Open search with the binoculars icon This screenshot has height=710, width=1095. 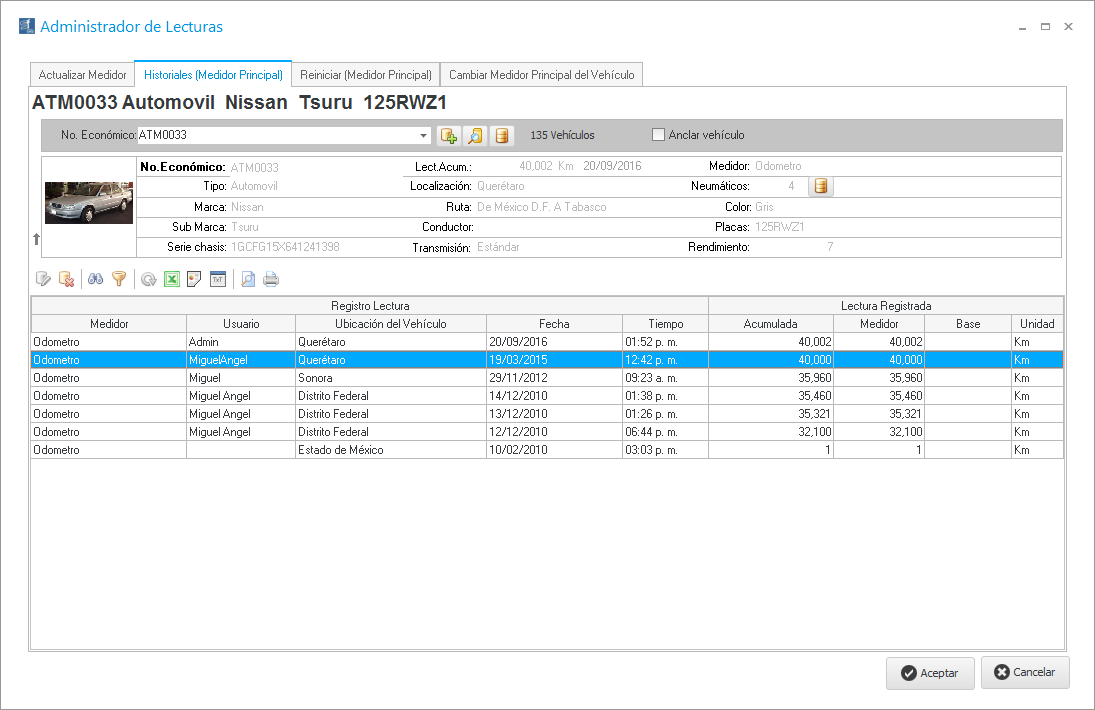[96, 280]
